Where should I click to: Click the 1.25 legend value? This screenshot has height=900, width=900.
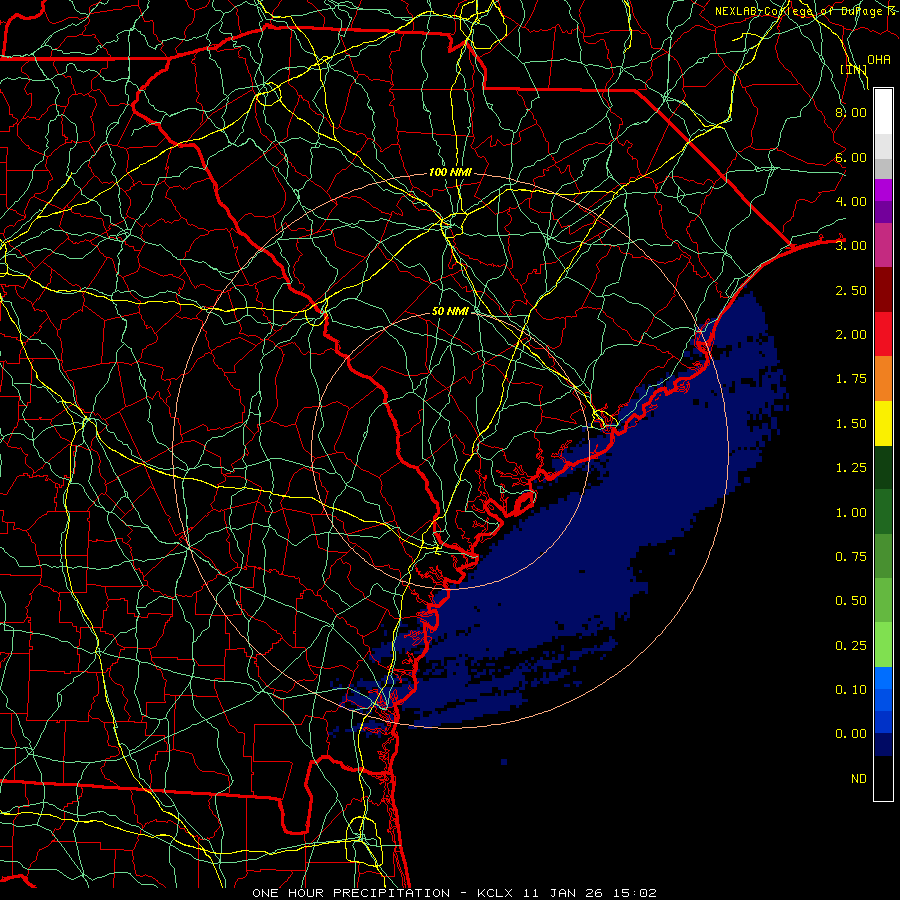pyautogui.click(x=851, y=468)
